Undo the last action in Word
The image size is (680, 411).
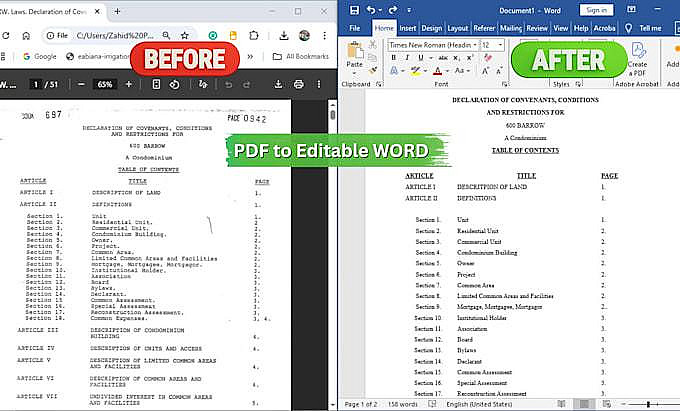point(371,10)
